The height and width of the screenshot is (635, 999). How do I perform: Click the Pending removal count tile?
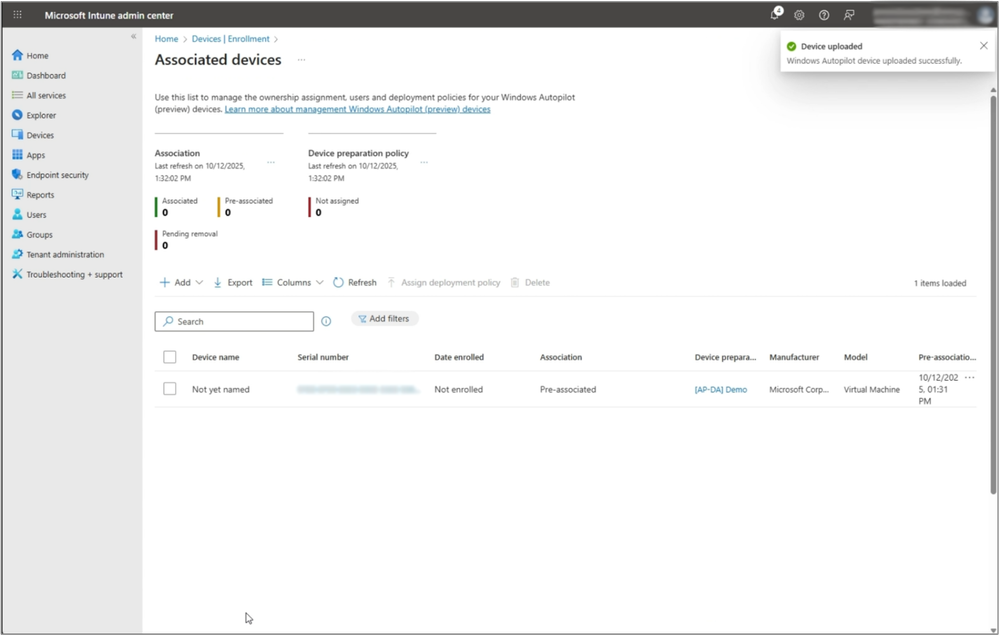[187, 239]
